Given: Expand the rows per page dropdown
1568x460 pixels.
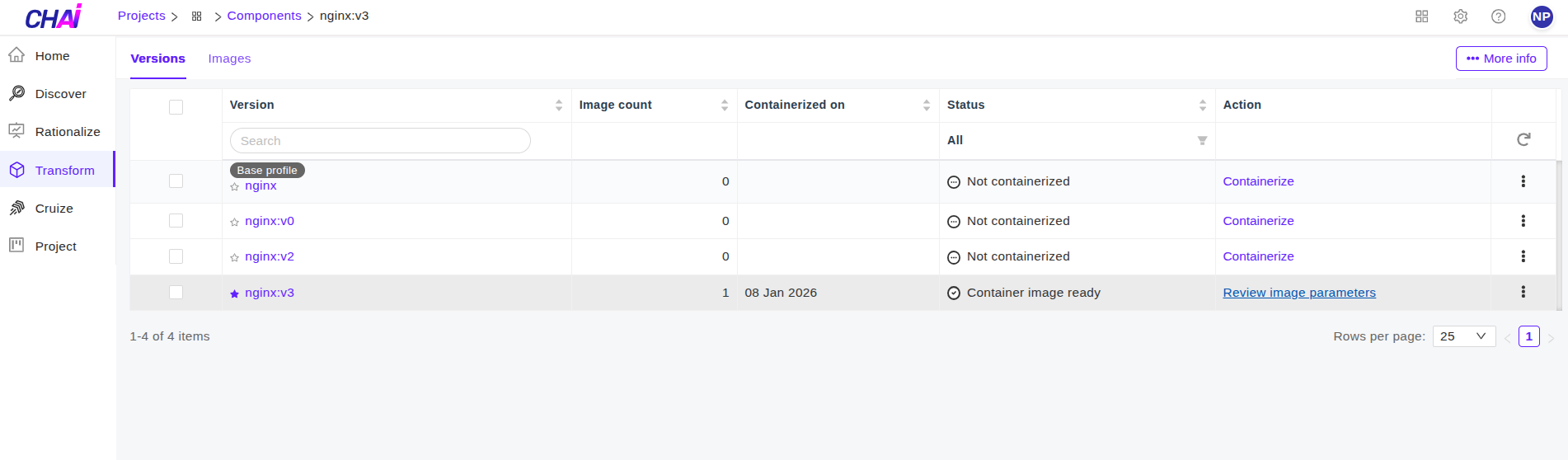Looking at the screenshot, I should pyautogui.click(x=1463, y=336).
